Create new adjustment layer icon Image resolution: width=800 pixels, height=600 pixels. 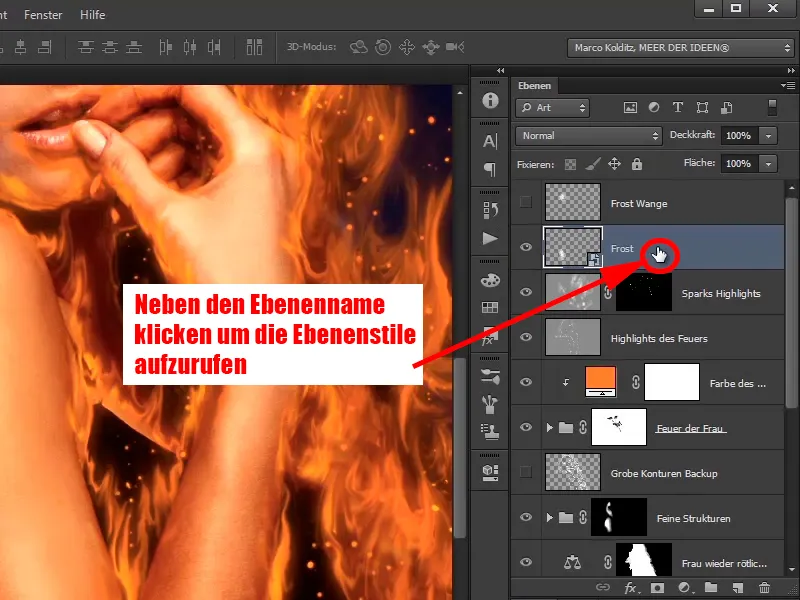coord(684,588)
